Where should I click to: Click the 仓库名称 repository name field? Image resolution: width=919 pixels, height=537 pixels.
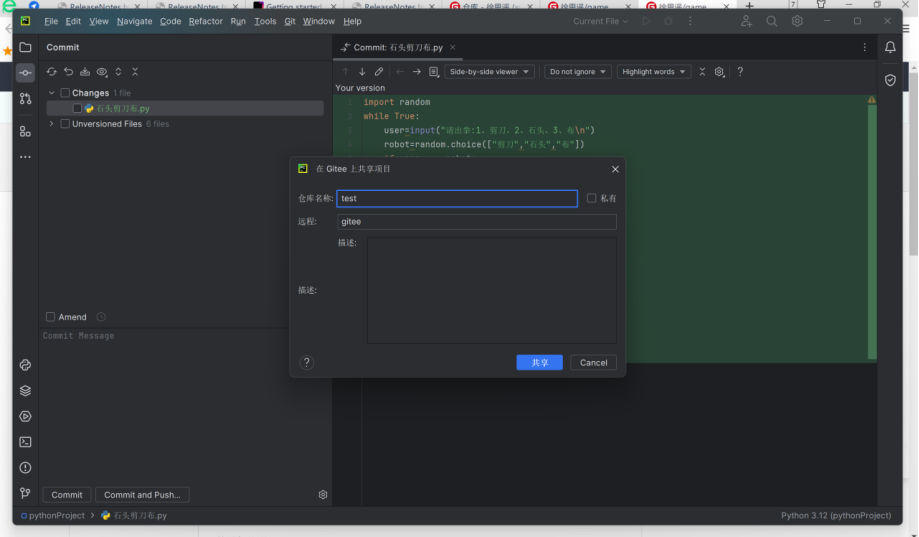click(457, 199)
